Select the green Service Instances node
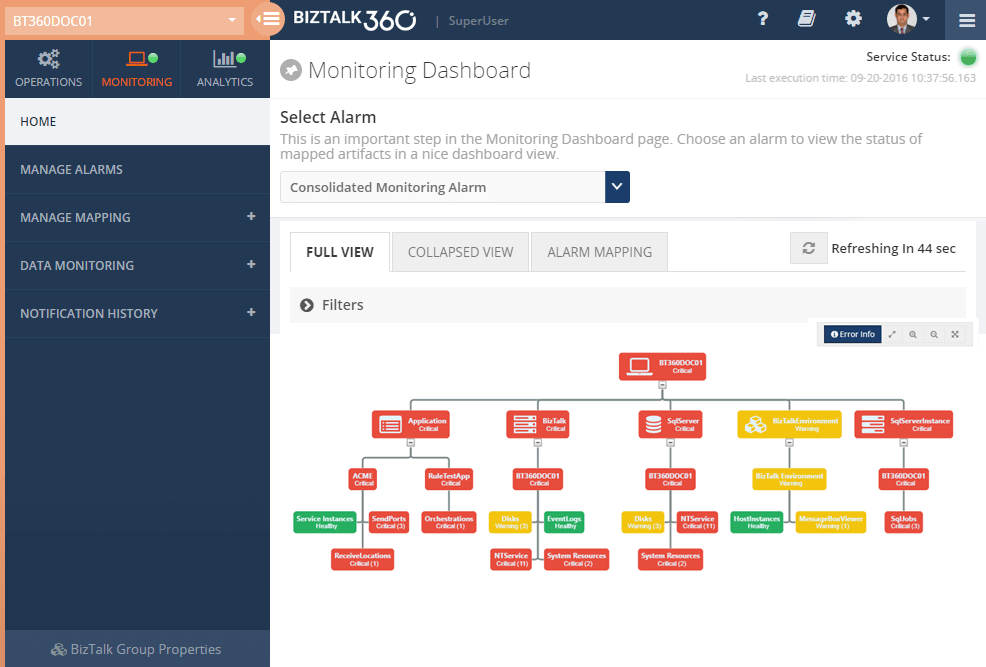 click(x=324, y=522)
